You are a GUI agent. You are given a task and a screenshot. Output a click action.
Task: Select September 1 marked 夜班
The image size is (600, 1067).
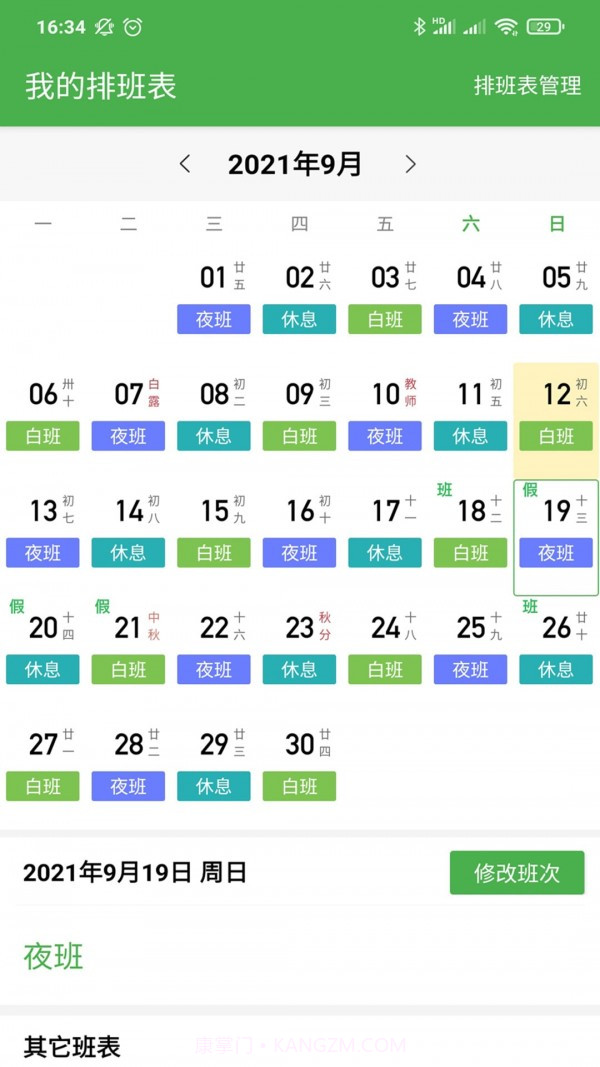[x=213, y=294]
